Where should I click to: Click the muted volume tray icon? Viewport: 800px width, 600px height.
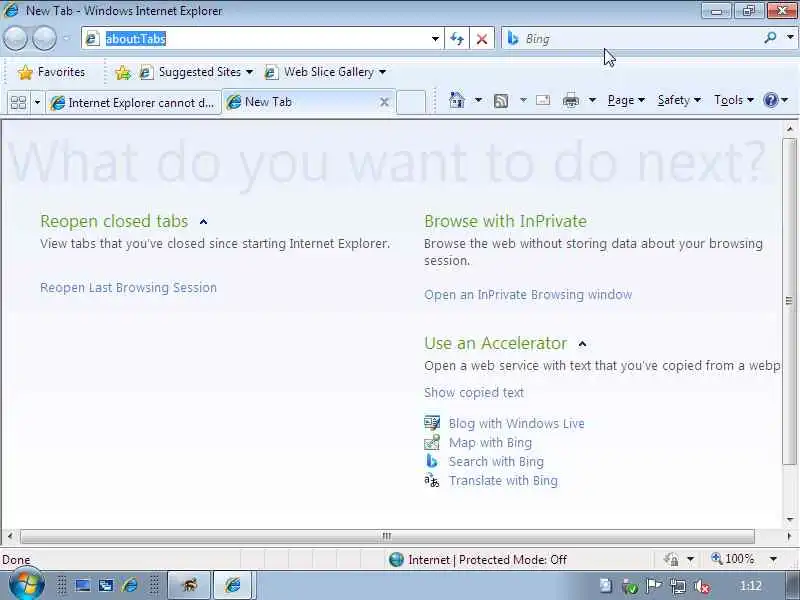[702, 587]
